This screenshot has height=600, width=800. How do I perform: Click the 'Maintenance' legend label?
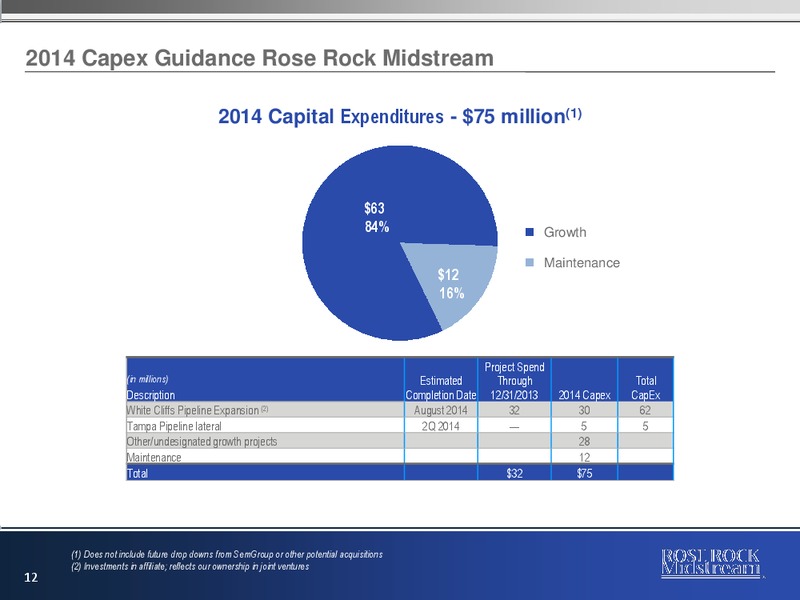point(582,263)
